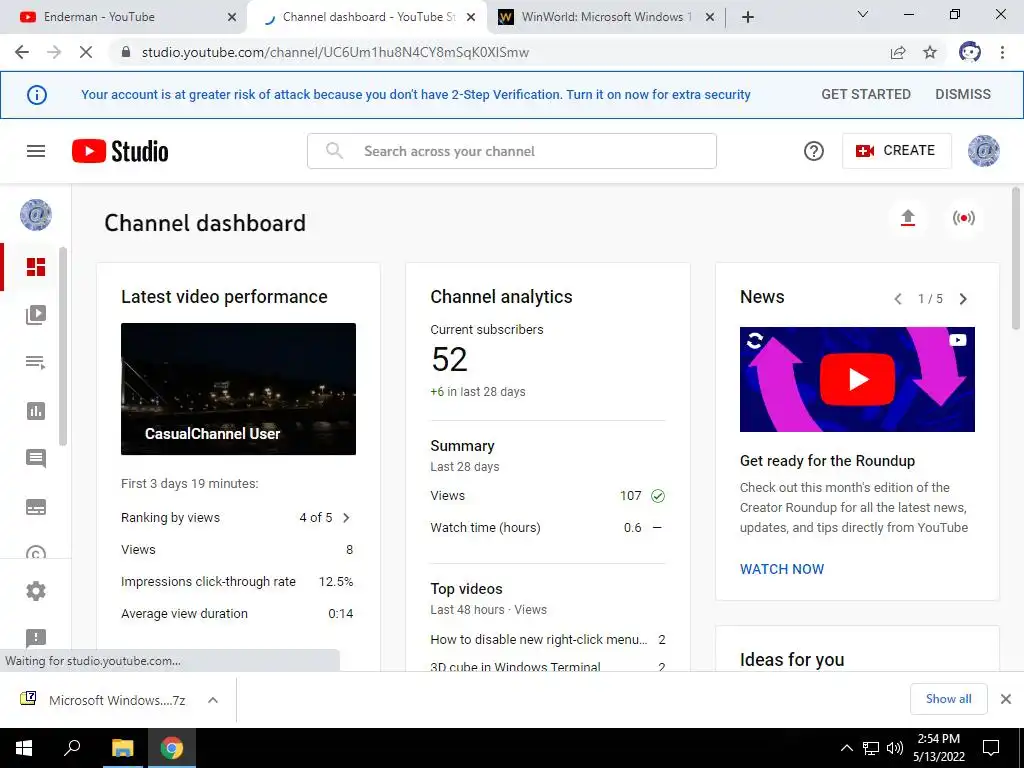Click the taskbar clock and date
This screenshot has height=768, width=1024.
tap(938, 748)
